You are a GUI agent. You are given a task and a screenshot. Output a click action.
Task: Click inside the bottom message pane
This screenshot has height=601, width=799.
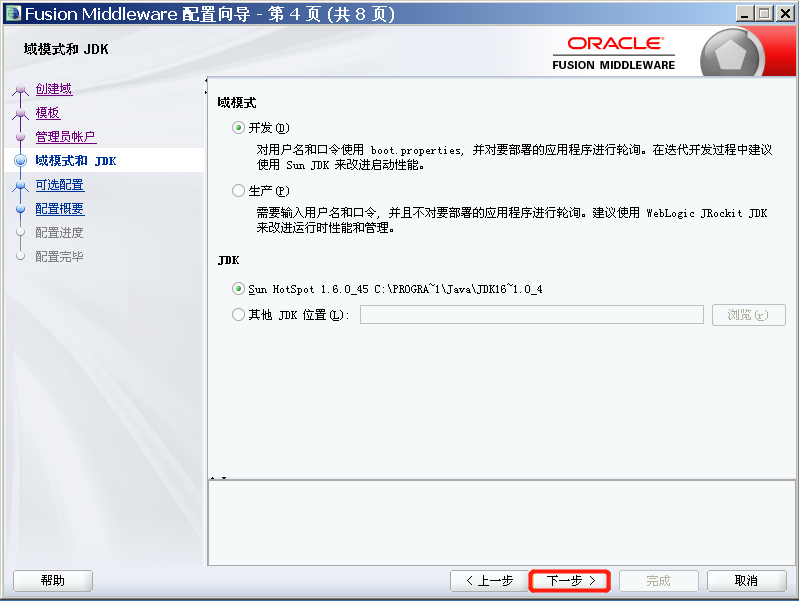tap(501, 522)
